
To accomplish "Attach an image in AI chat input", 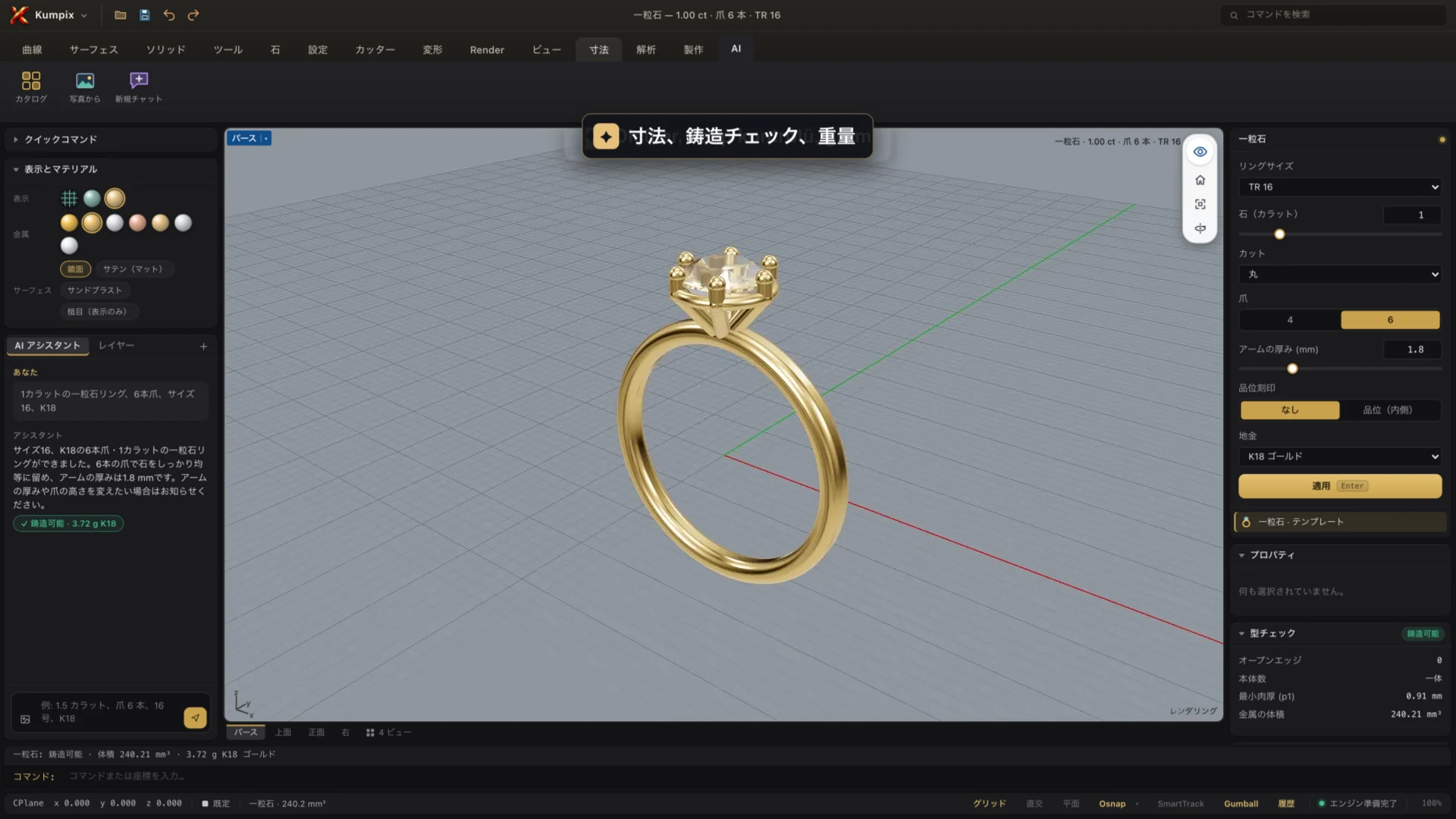I will point(25,719).
